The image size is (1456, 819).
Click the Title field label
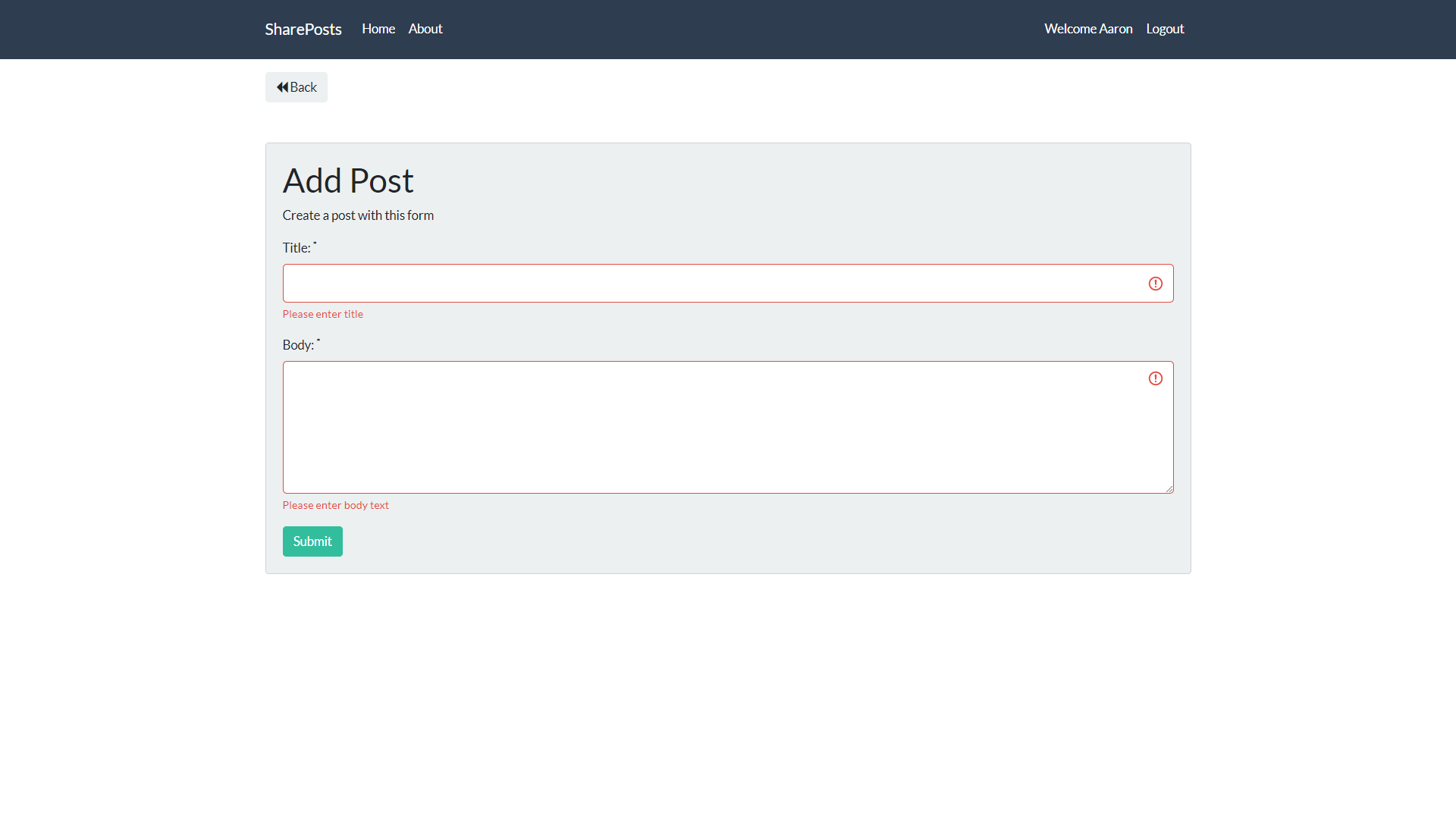[x=297, y=248]
